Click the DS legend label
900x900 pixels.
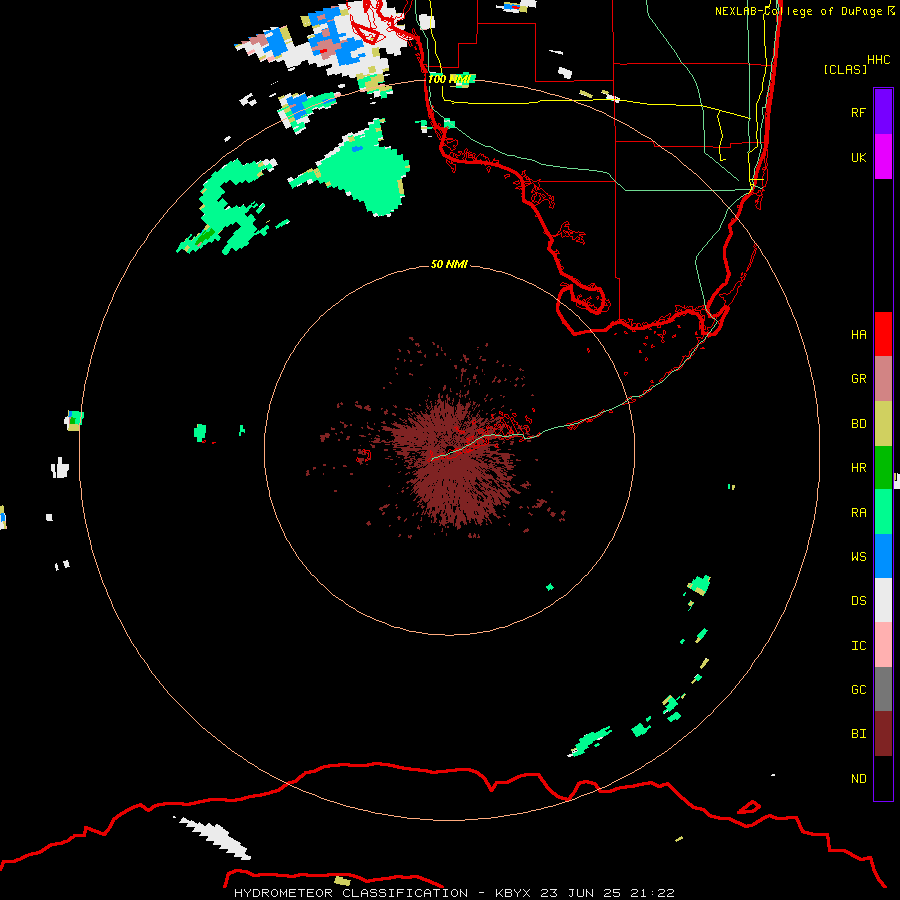pyautogui.click(x=858, y=601)
